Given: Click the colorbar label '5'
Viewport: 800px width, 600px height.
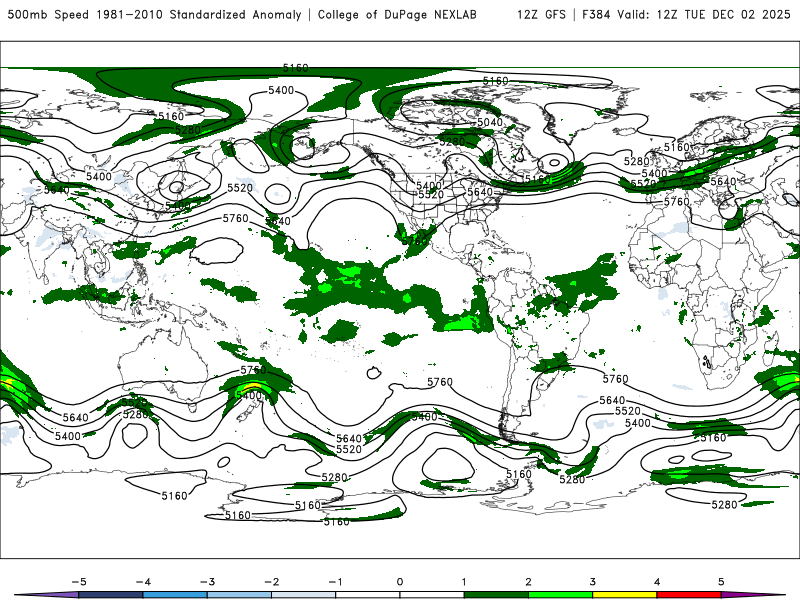Looking at the screenshot, I should 721,582.
